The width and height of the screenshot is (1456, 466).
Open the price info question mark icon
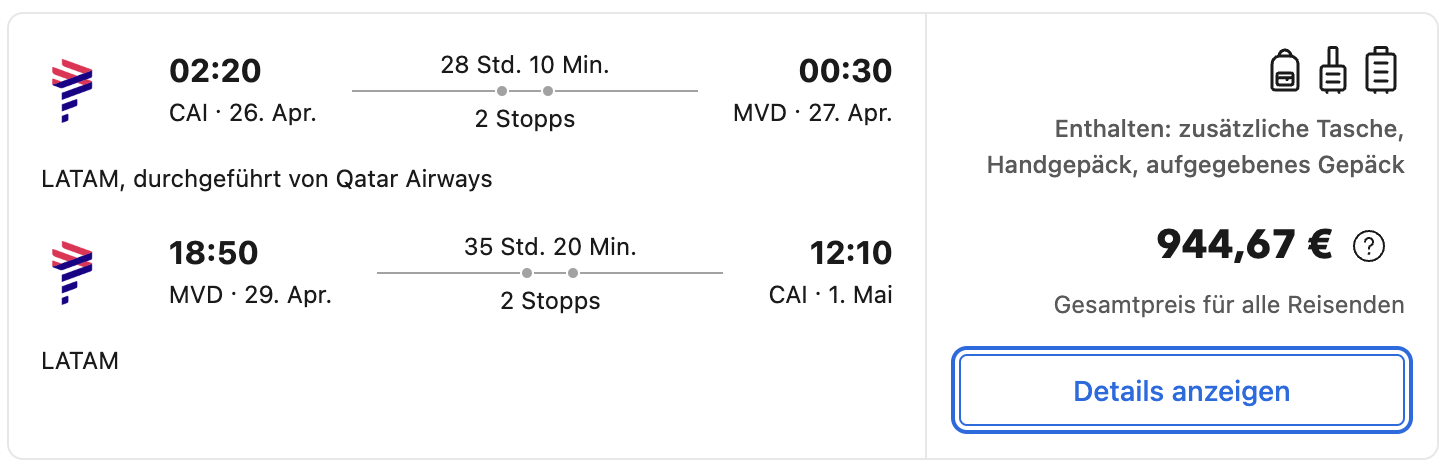click(x=1368, y=246)
